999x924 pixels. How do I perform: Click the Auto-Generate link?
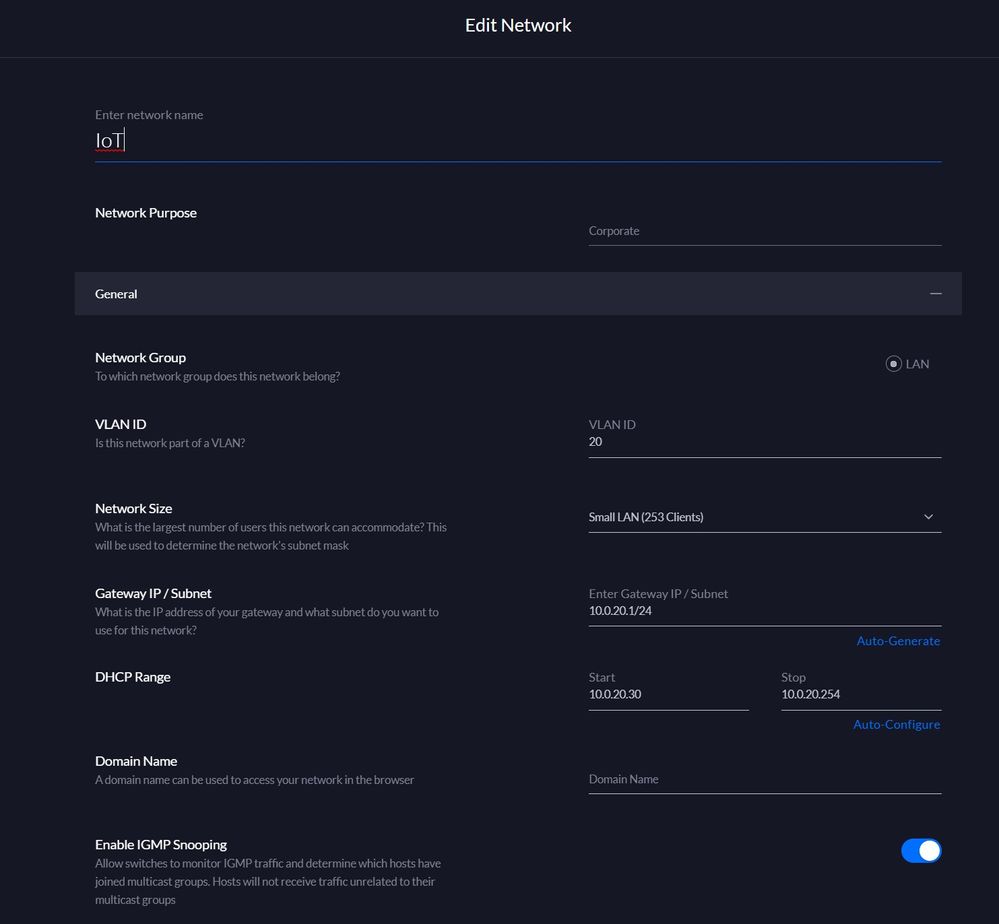(x=897, y=641)
